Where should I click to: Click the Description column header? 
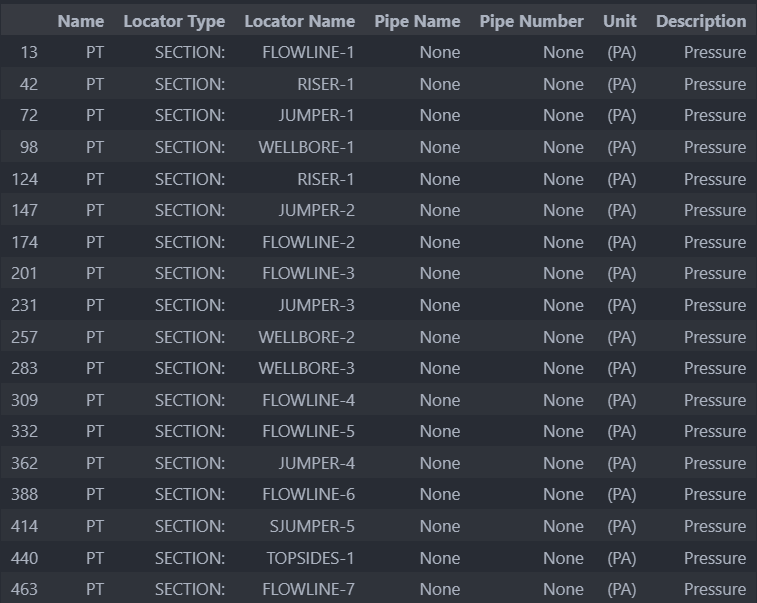[701, 21]
